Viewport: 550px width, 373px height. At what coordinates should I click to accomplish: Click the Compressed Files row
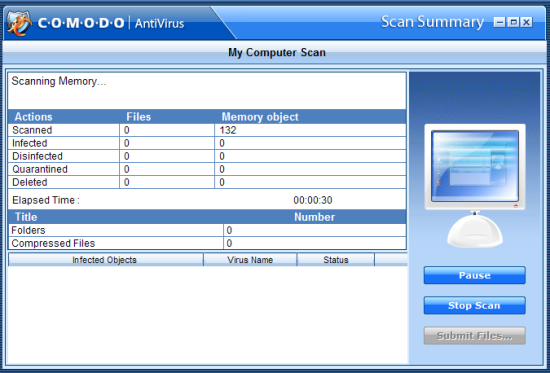207,243
